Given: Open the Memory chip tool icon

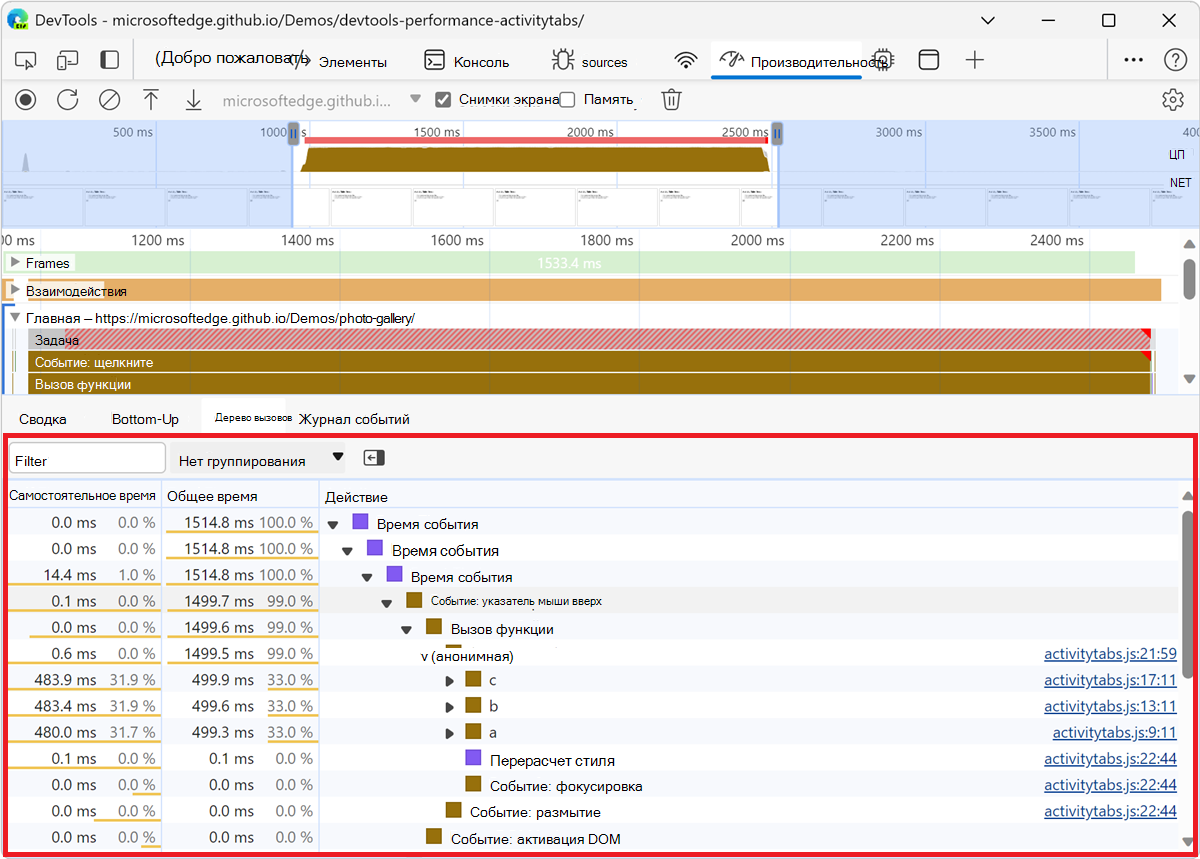Looking at the screenshot, I should 882,60.
